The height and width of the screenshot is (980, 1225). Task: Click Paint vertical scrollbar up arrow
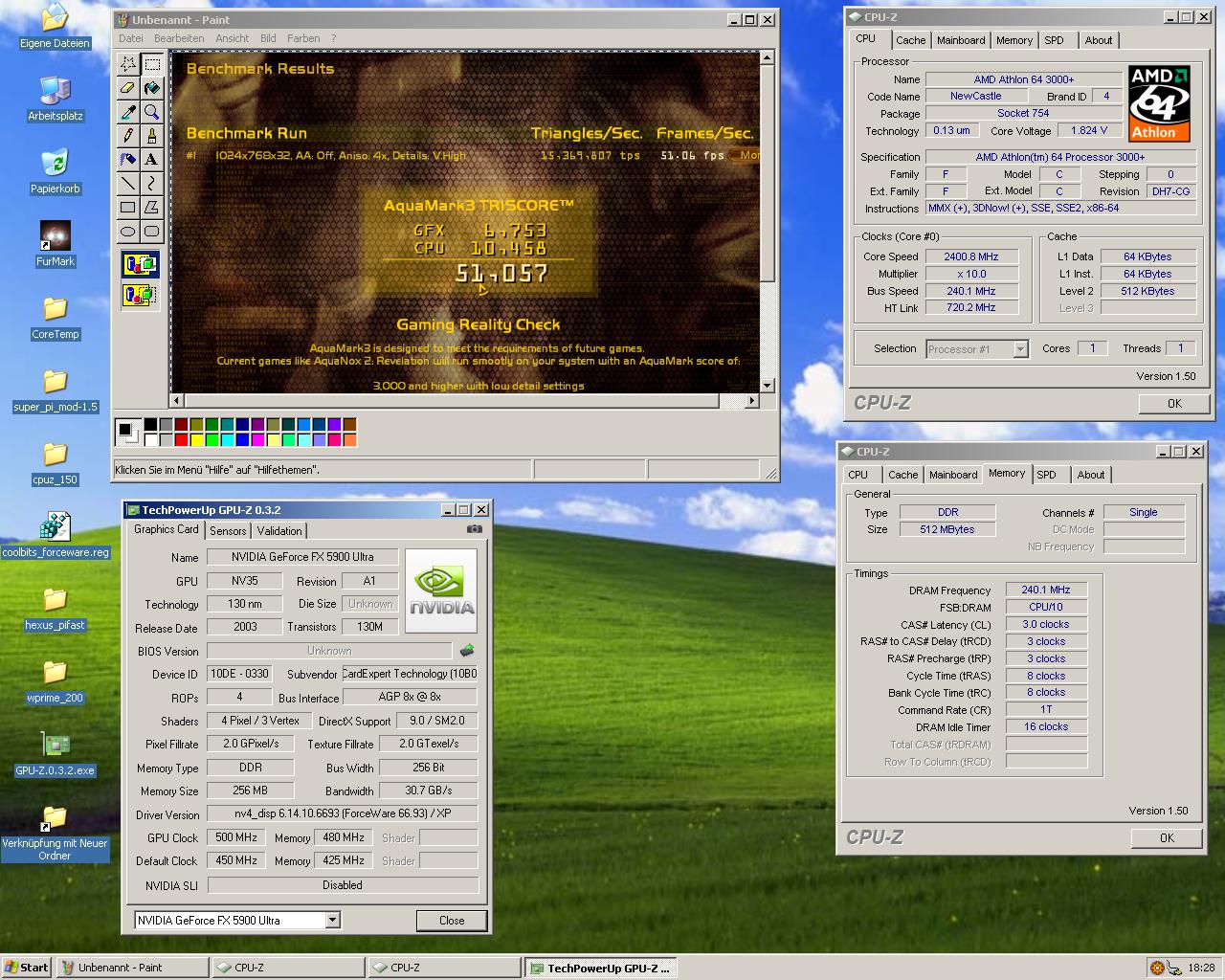coord(767,58)
